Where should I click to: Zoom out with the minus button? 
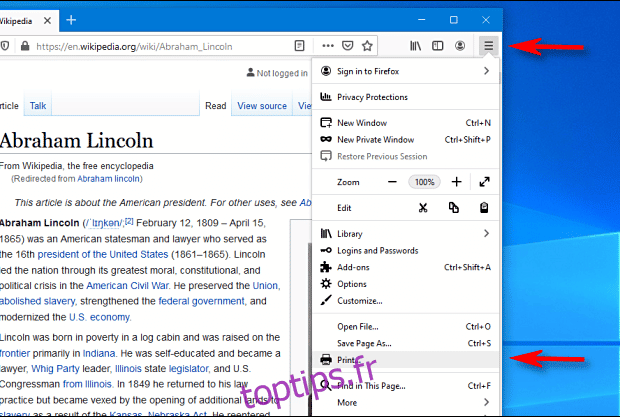coord(392,182)
